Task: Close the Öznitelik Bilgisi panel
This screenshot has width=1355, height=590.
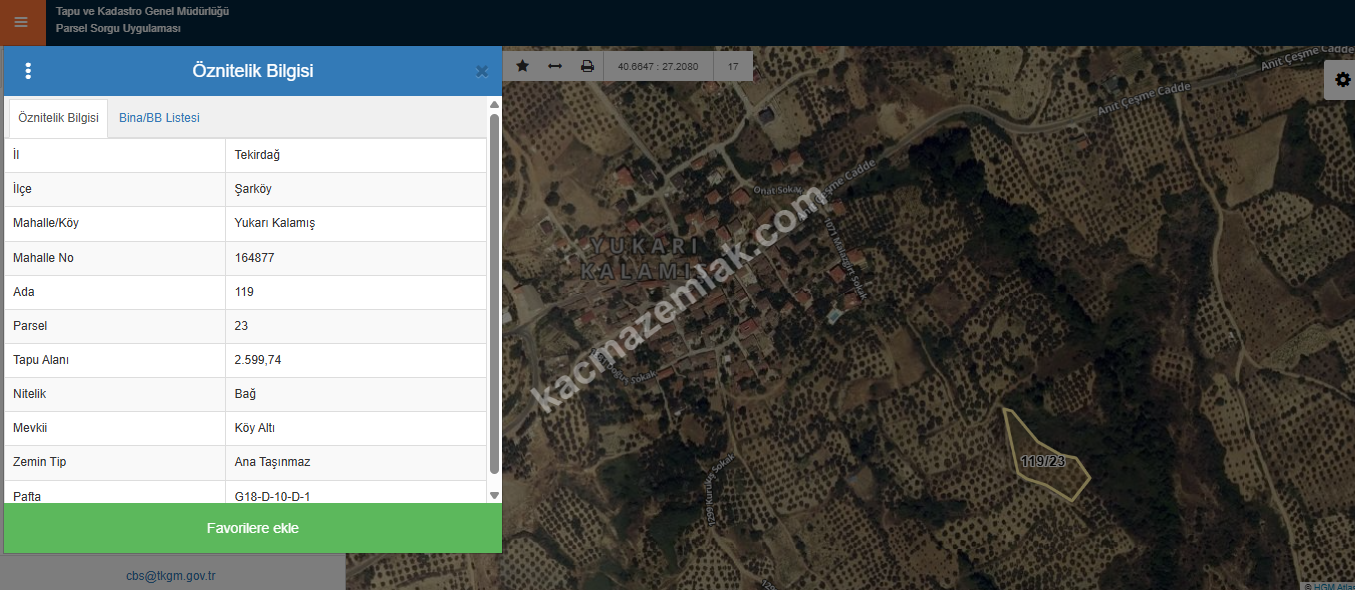Action: click(x=482, y=71)
